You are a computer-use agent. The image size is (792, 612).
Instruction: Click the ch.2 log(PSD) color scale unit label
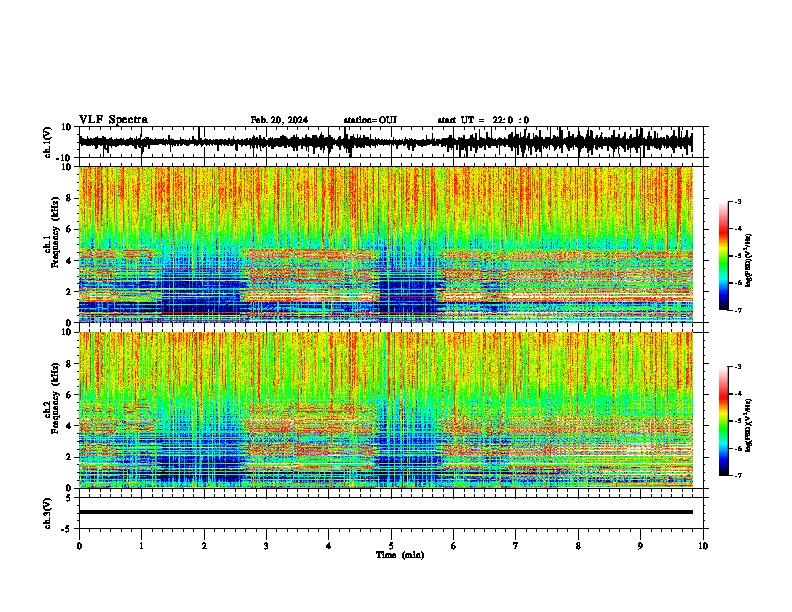[x=749, y=425]
